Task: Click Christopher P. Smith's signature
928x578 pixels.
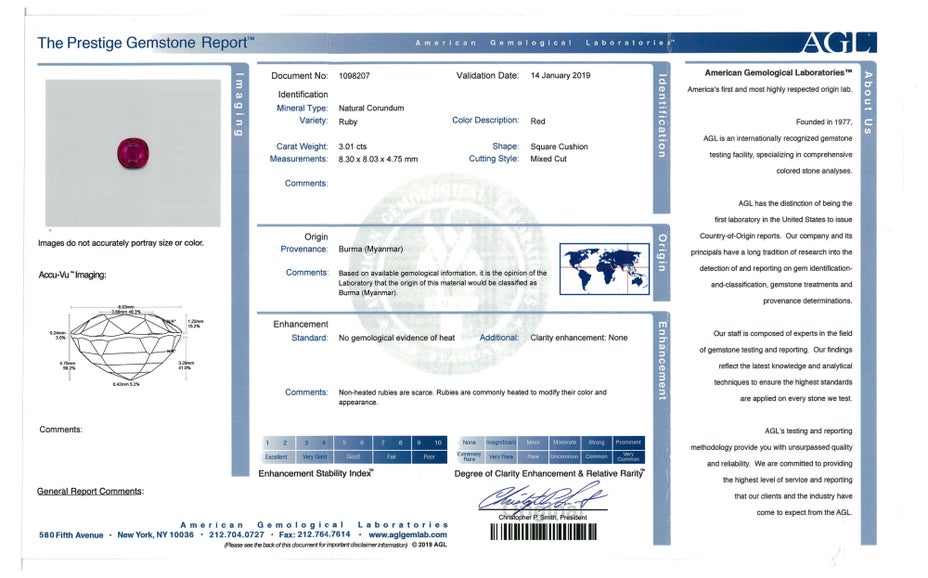Action: click(540, 497)
